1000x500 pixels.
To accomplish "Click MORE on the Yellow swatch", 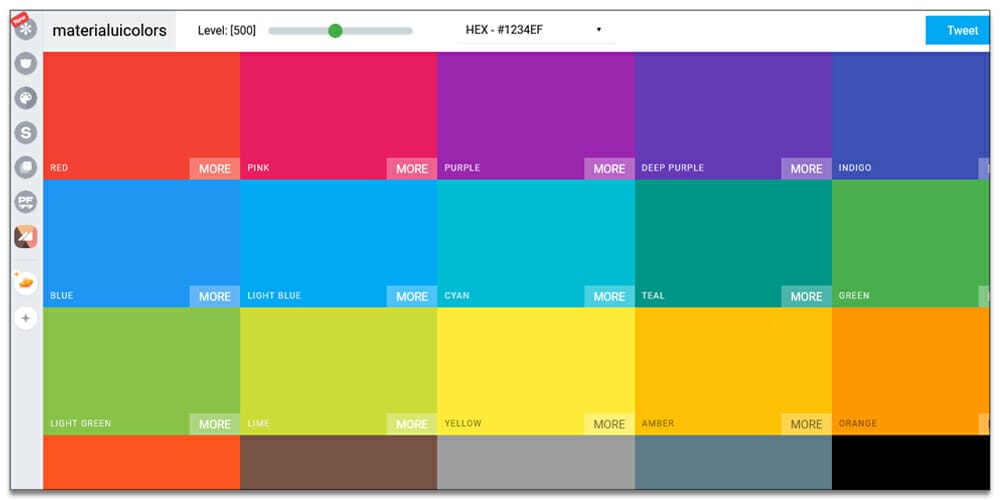I will pos(609,424).
